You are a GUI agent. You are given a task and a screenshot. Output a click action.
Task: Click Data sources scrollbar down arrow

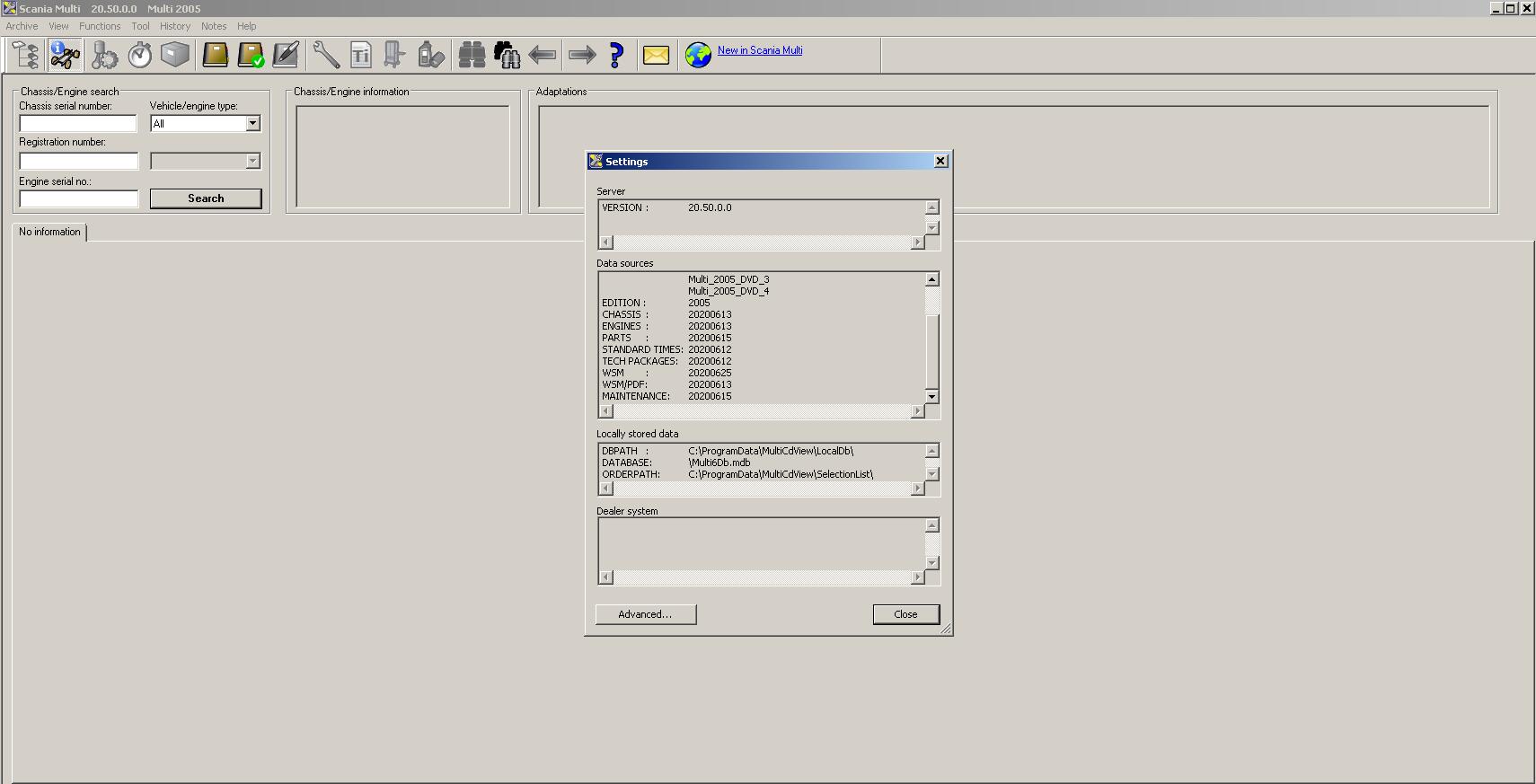tap(931, 396)
